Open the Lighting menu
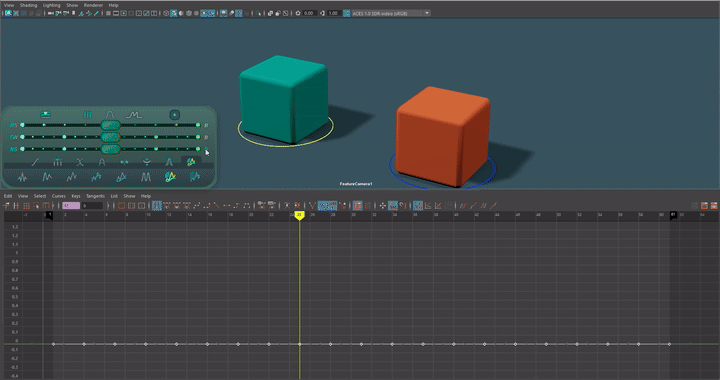The image size is (720, 380). point(51,5)
